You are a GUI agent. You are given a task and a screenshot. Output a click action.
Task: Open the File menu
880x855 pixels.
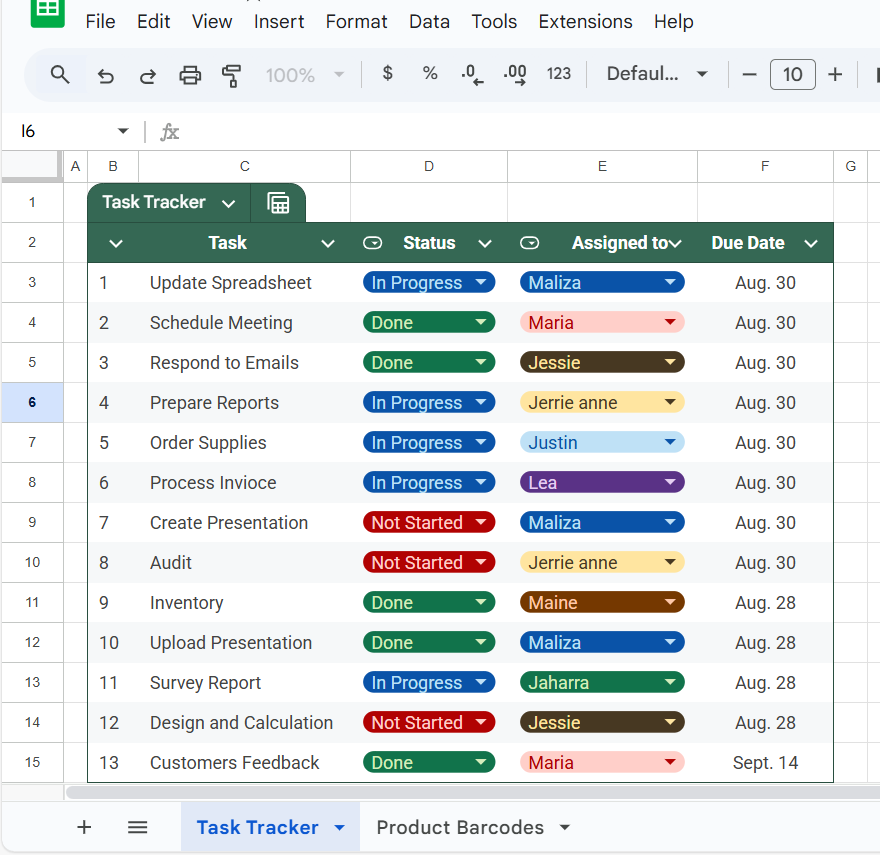[x=100, y=21]
